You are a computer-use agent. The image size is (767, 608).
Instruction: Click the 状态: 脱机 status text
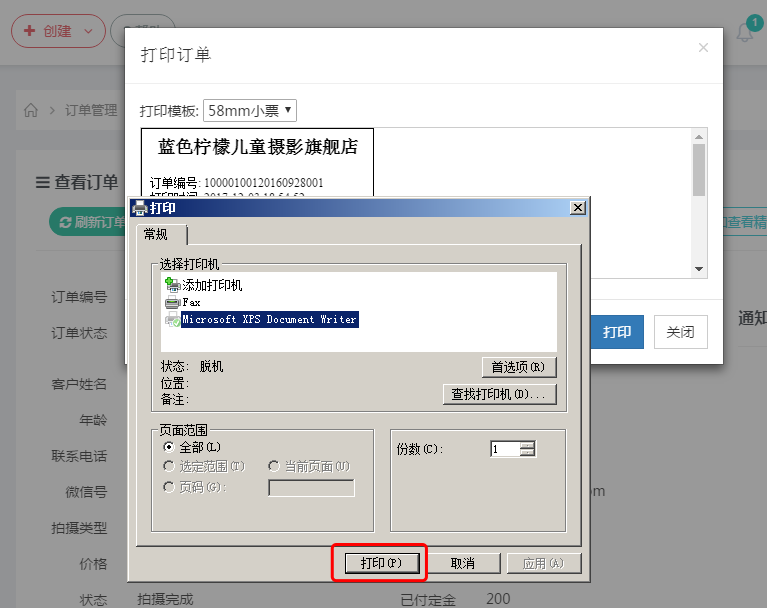click(192, 366)
